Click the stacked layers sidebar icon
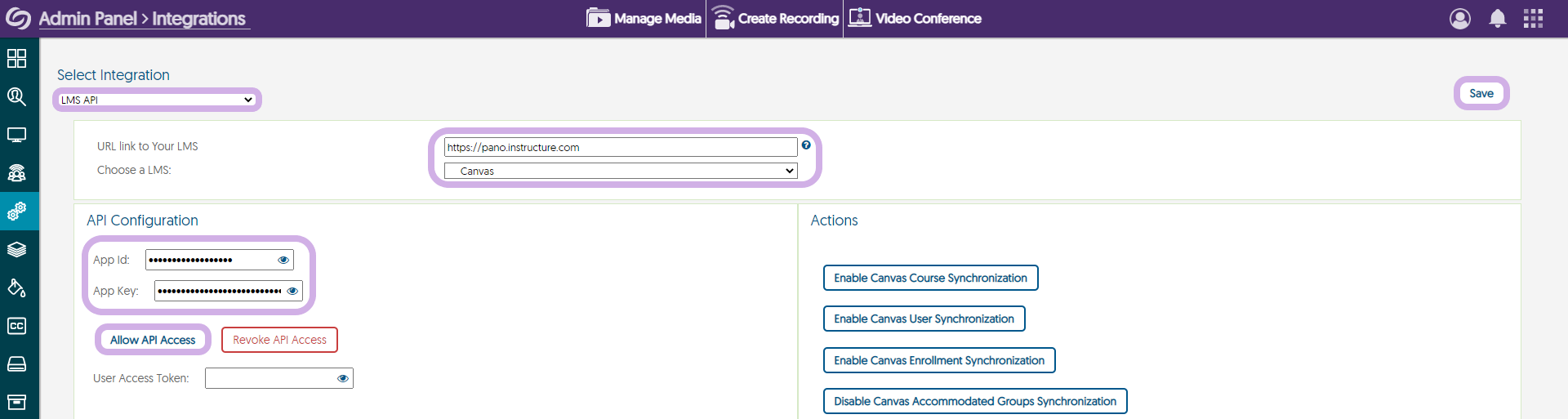The height and width of the screenshot is (419, 1568). click(16, 250)
